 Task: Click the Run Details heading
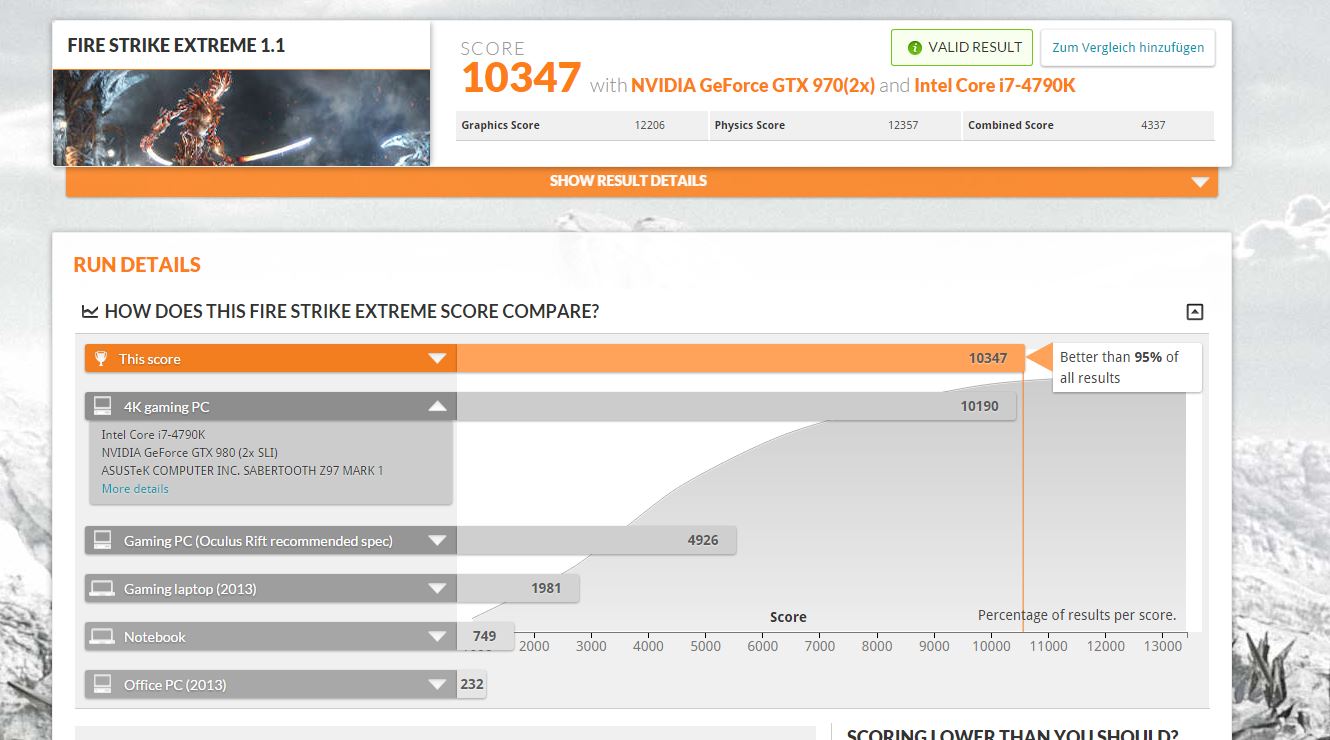137,265
